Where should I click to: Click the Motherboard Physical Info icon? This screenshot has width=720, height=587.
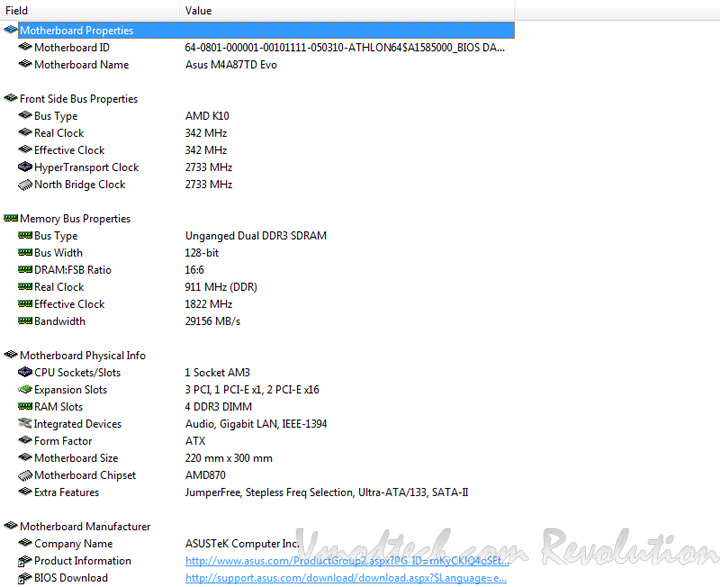coord(11,355)
